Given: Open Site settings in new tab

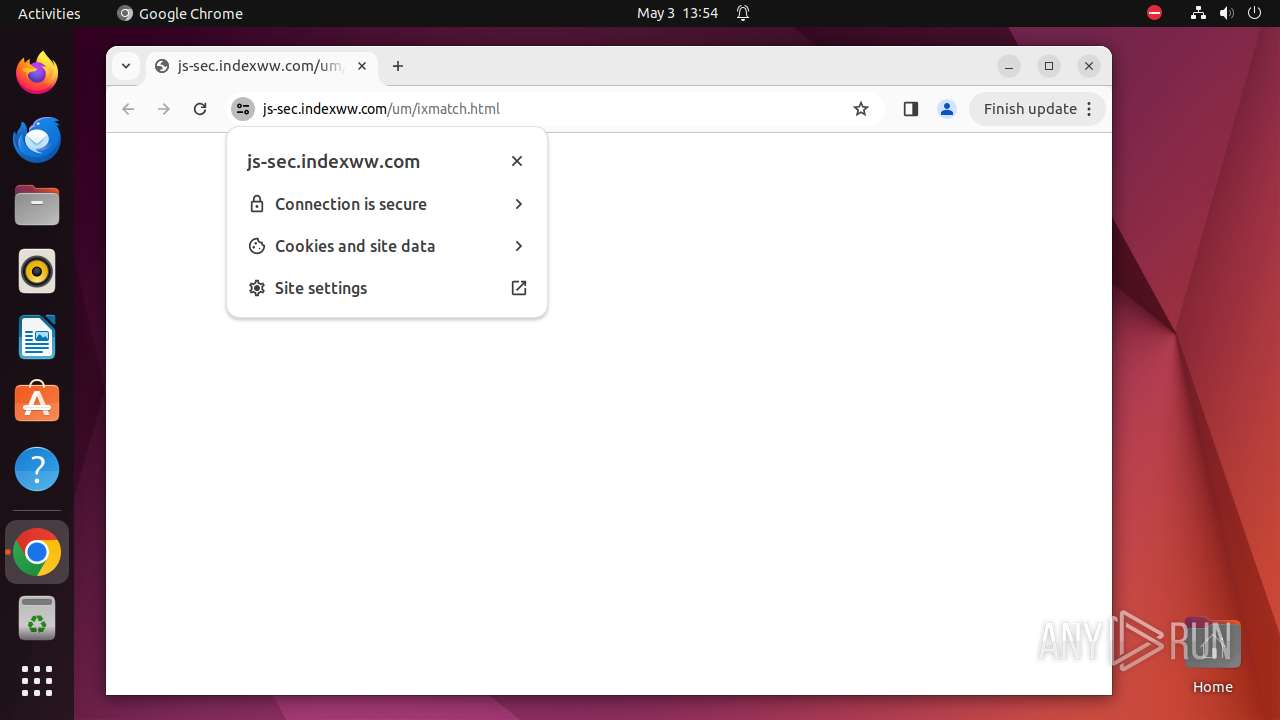Looking at the screenshot, I should 387,288.
